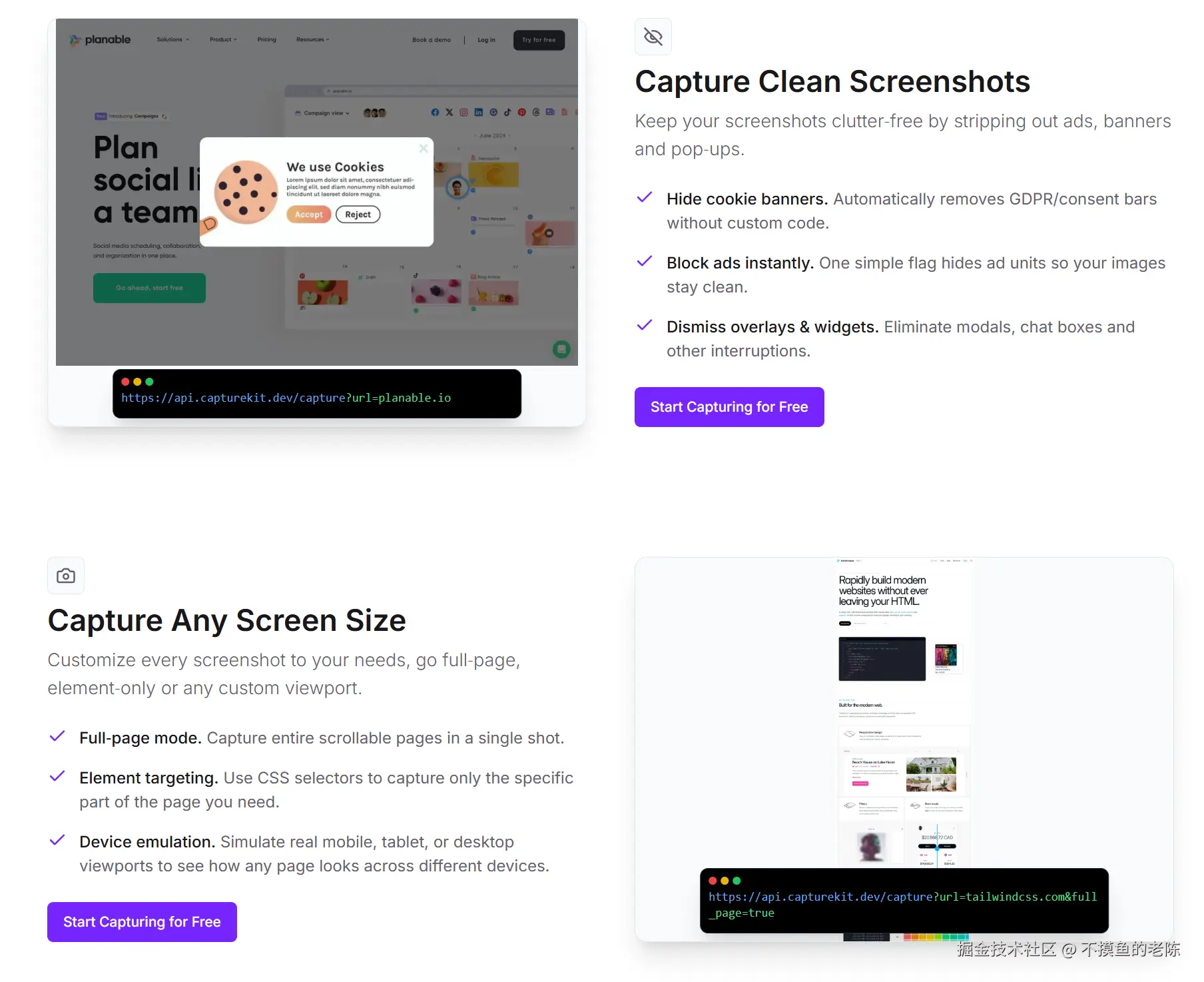Click Start Capturing for Free under Any Screen Size
Image resolution: width=1204 pixels, height=982 pixels.
point(142,922)
